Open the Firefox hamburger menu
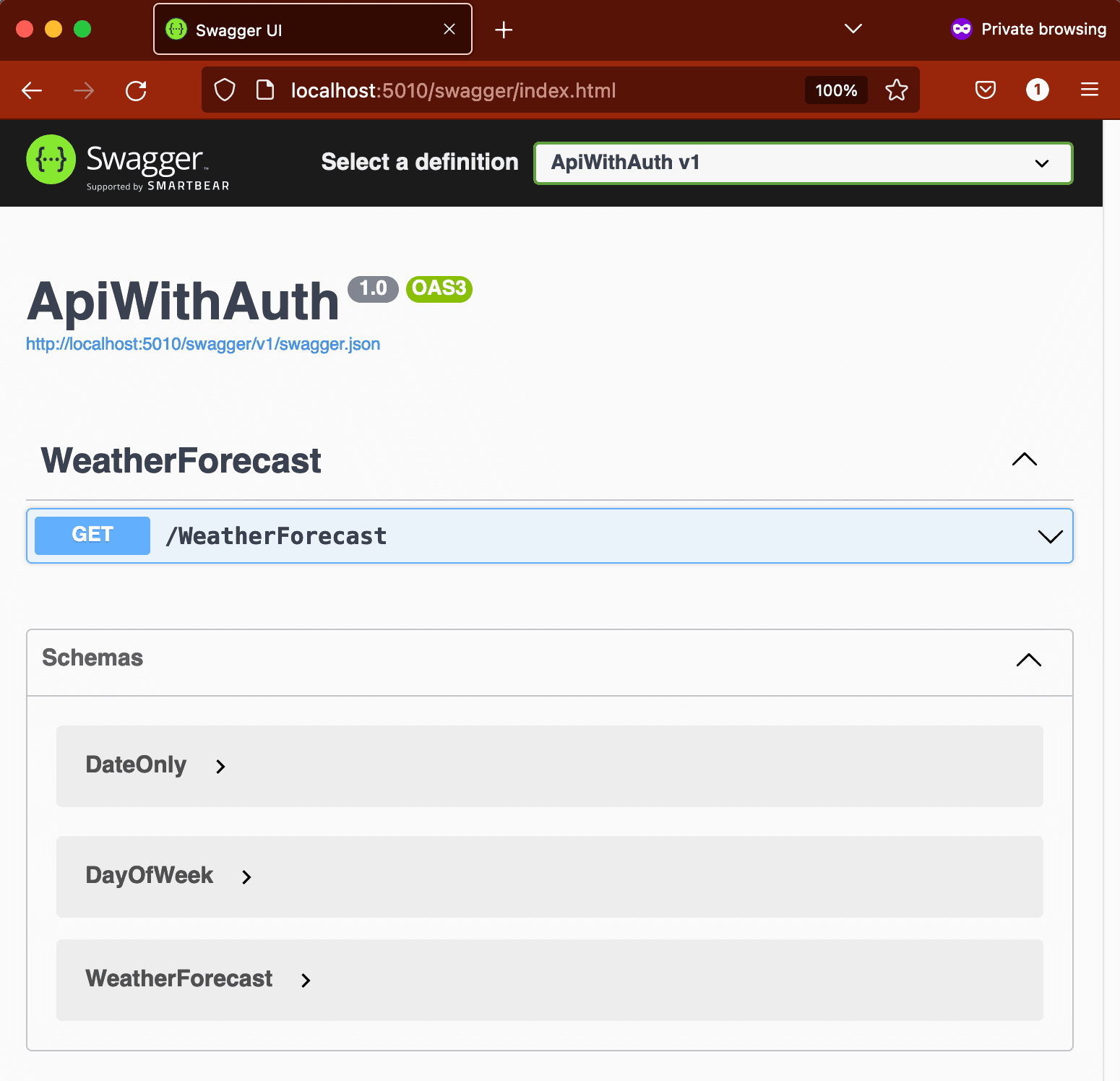Screen dimensions: 1120x1081 point(1090,90)
